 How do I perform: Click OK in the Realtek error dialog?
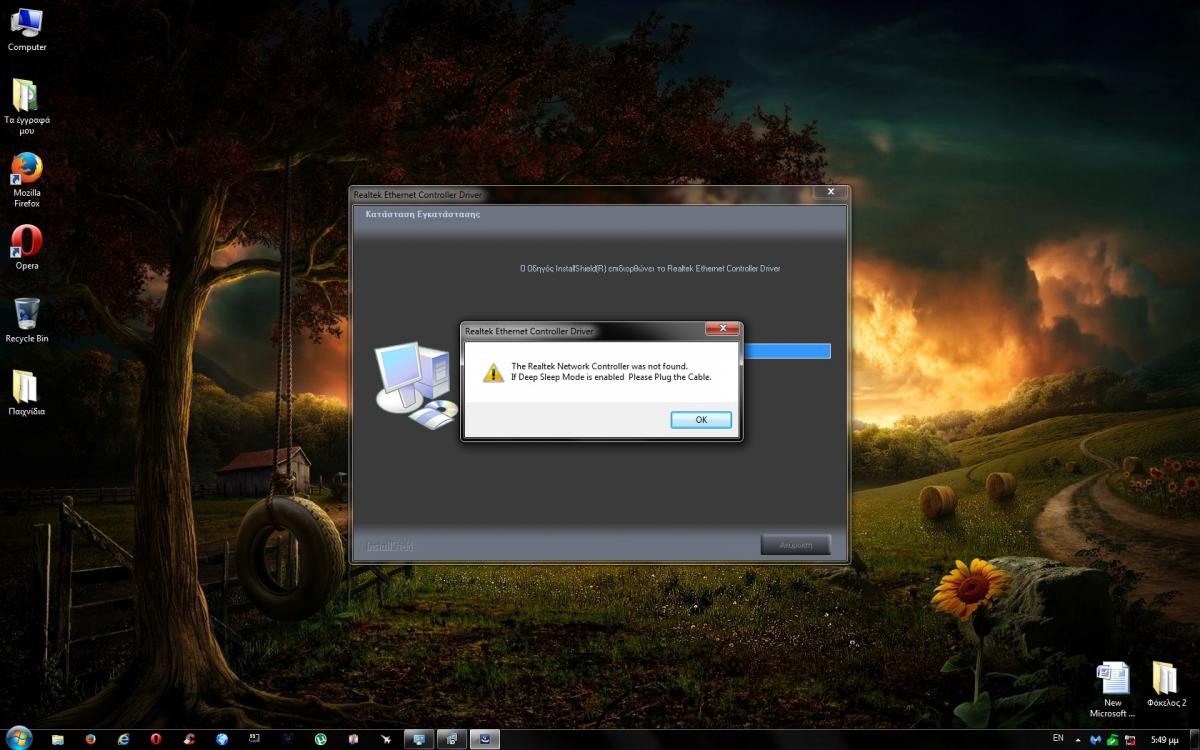pyautogui.click(x=701, y=420)
